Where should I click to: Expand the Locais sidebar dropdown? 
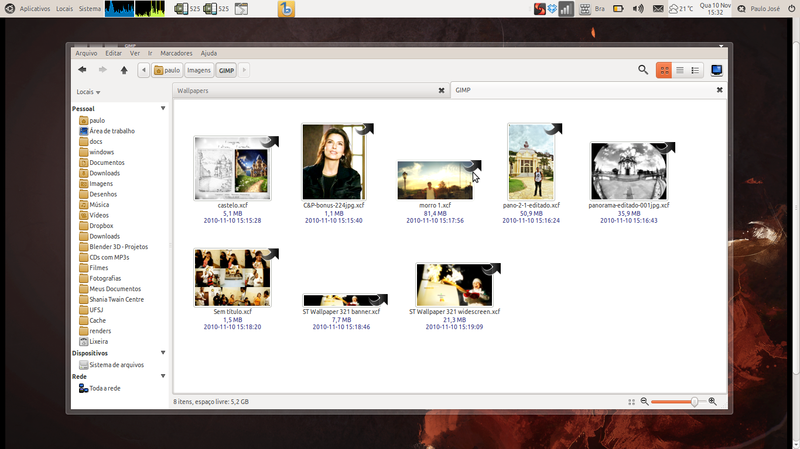88,92
